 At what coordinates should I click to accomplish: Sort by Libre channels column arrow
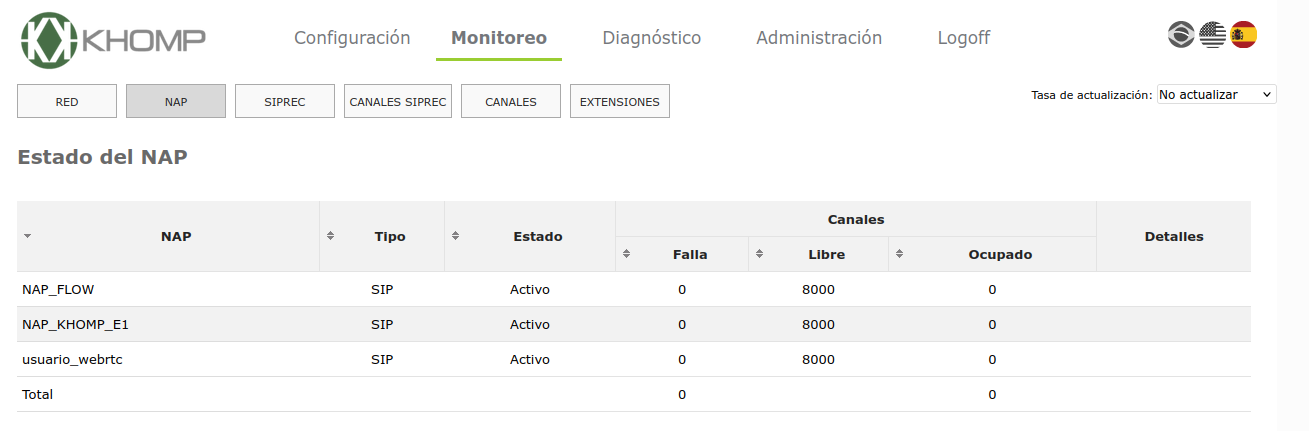(759, 254)
